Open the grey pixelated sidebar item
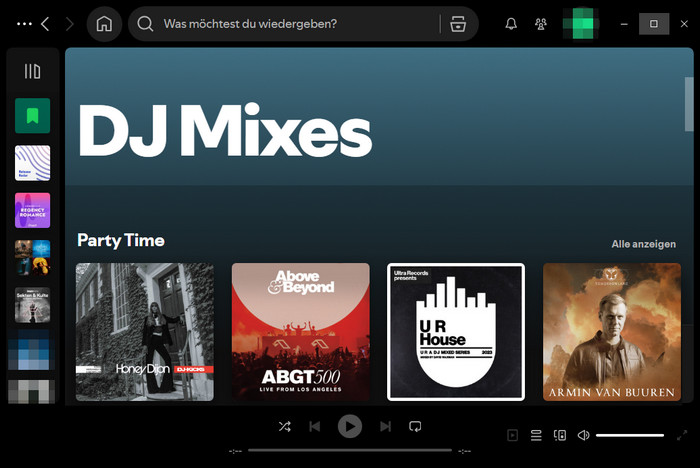This screenshot has width=700, height=468. coord(31,392)
